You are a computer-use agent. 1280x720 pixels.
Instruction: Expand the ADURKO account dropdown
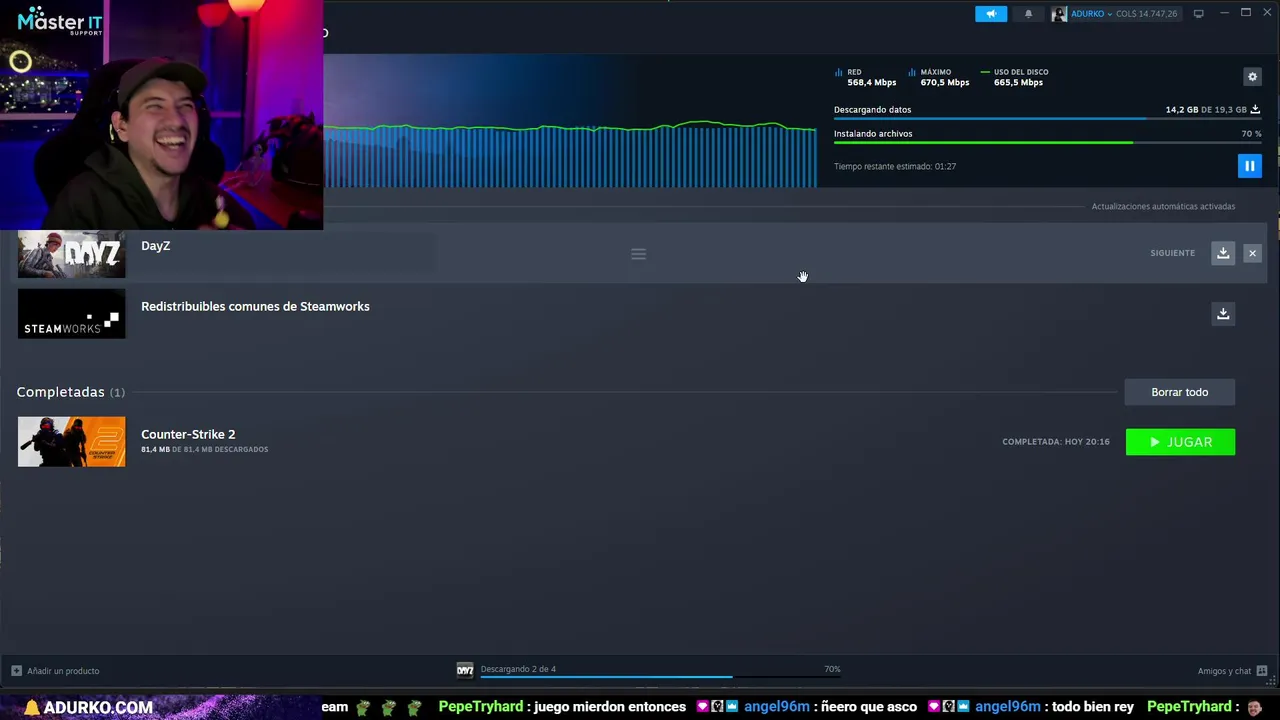coord(1092,14)
